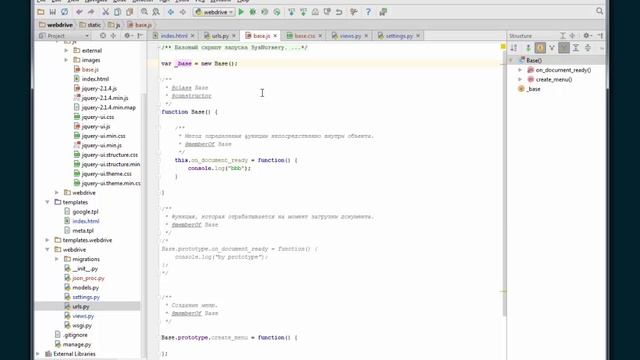The width and height of the screenshot is (640, 360).
Task: Start Debug with the bug icon
Action: [x=253, y=12]
